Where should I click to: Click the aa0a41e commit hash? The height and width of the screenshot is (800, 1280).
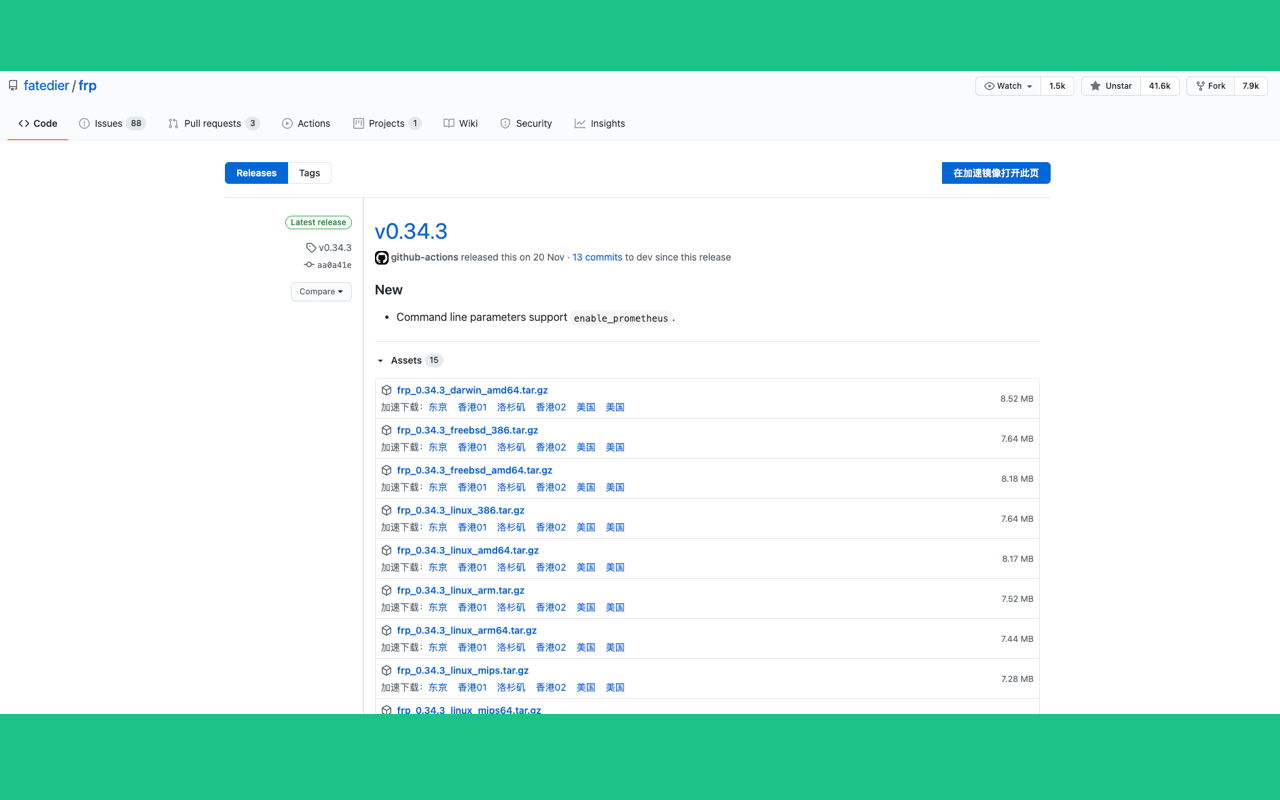(334, 265)
